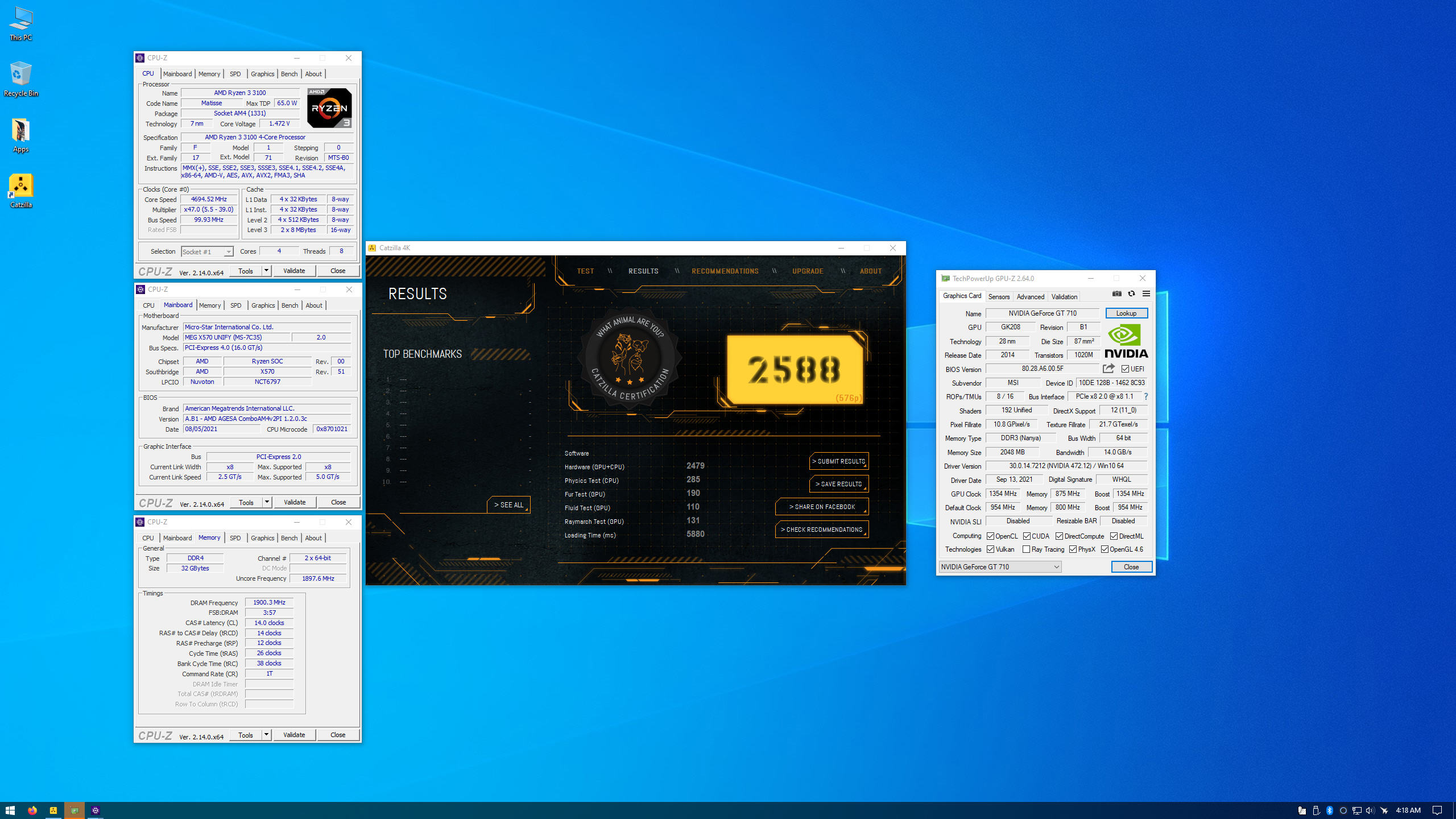1456x819 pixels.
Task: Switch to GPU-Z in the taskbar
Action: pyautogui.click(x=75, y=810)
